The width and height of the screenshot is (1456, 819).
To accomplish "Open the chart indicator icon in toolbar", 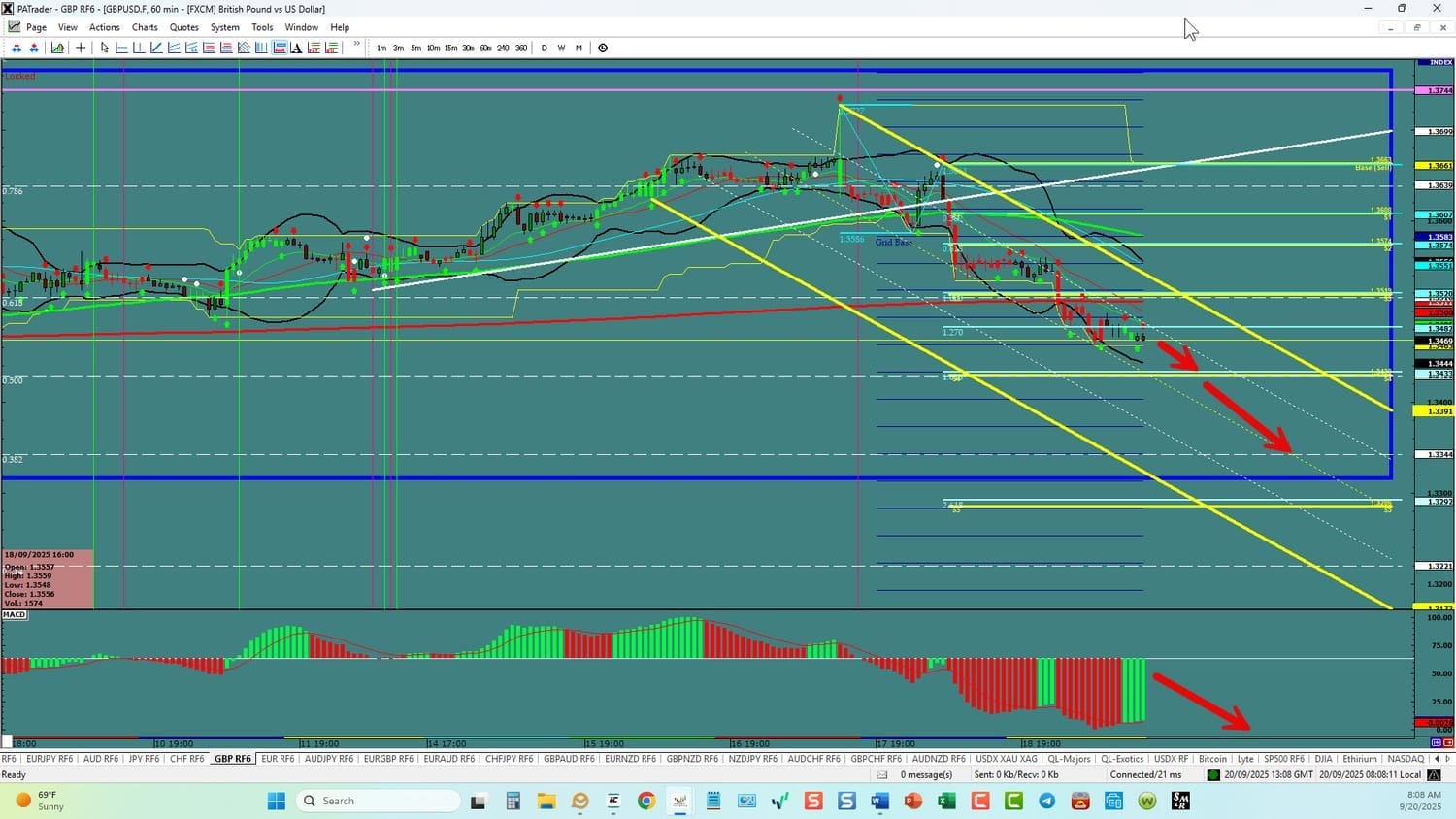I will (58, 48).
